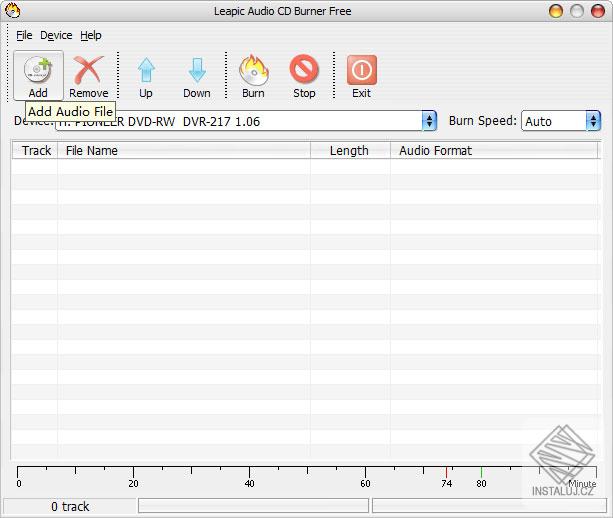Click the '60' minute scale label
Image resolution: width=613 pixels, height=518 pixels.
click(365, 484)
